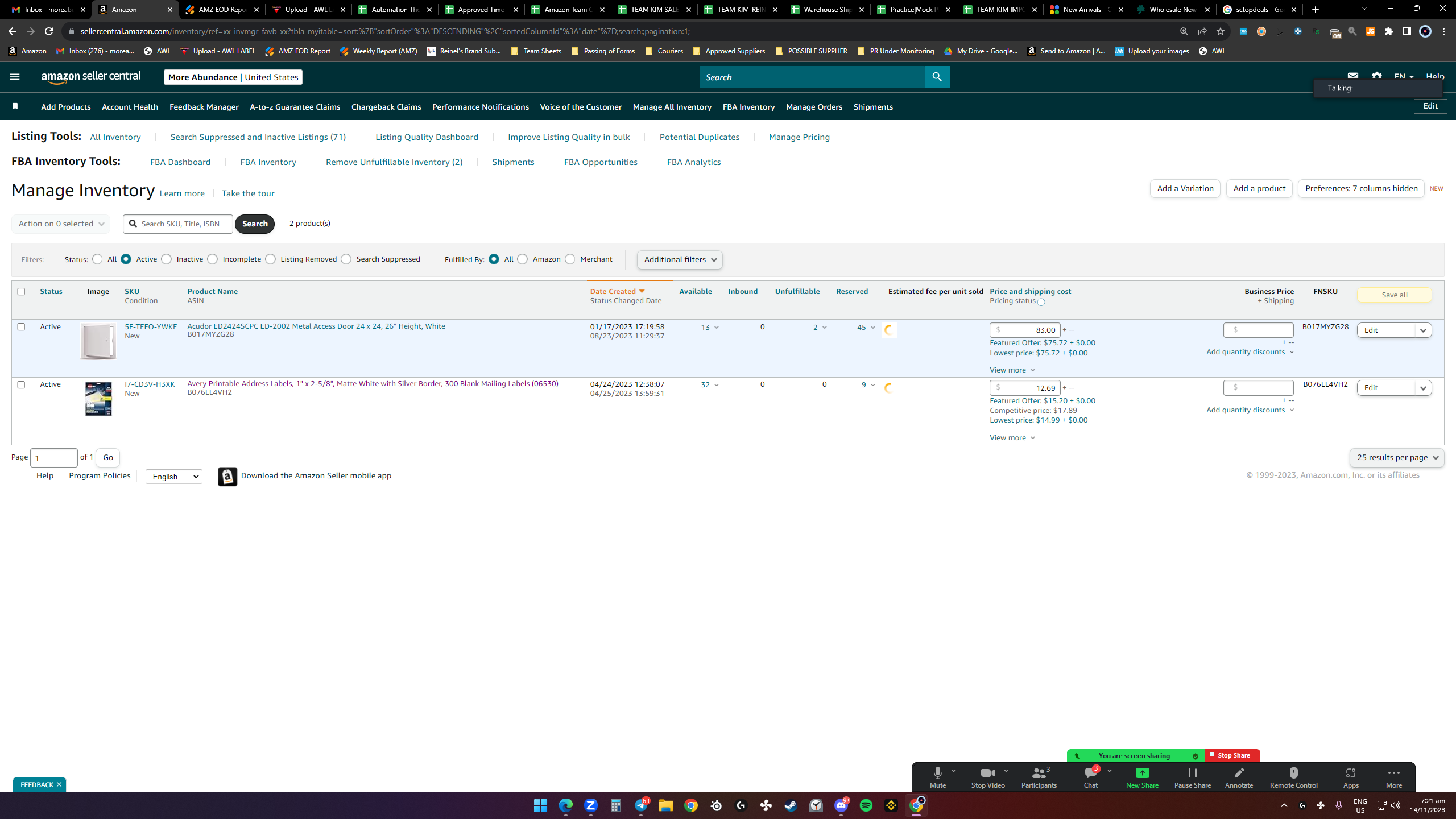Screen dimensions: 1456x819
Task: Open Spotify from the taskbar
Action: [x=866, y=805]
